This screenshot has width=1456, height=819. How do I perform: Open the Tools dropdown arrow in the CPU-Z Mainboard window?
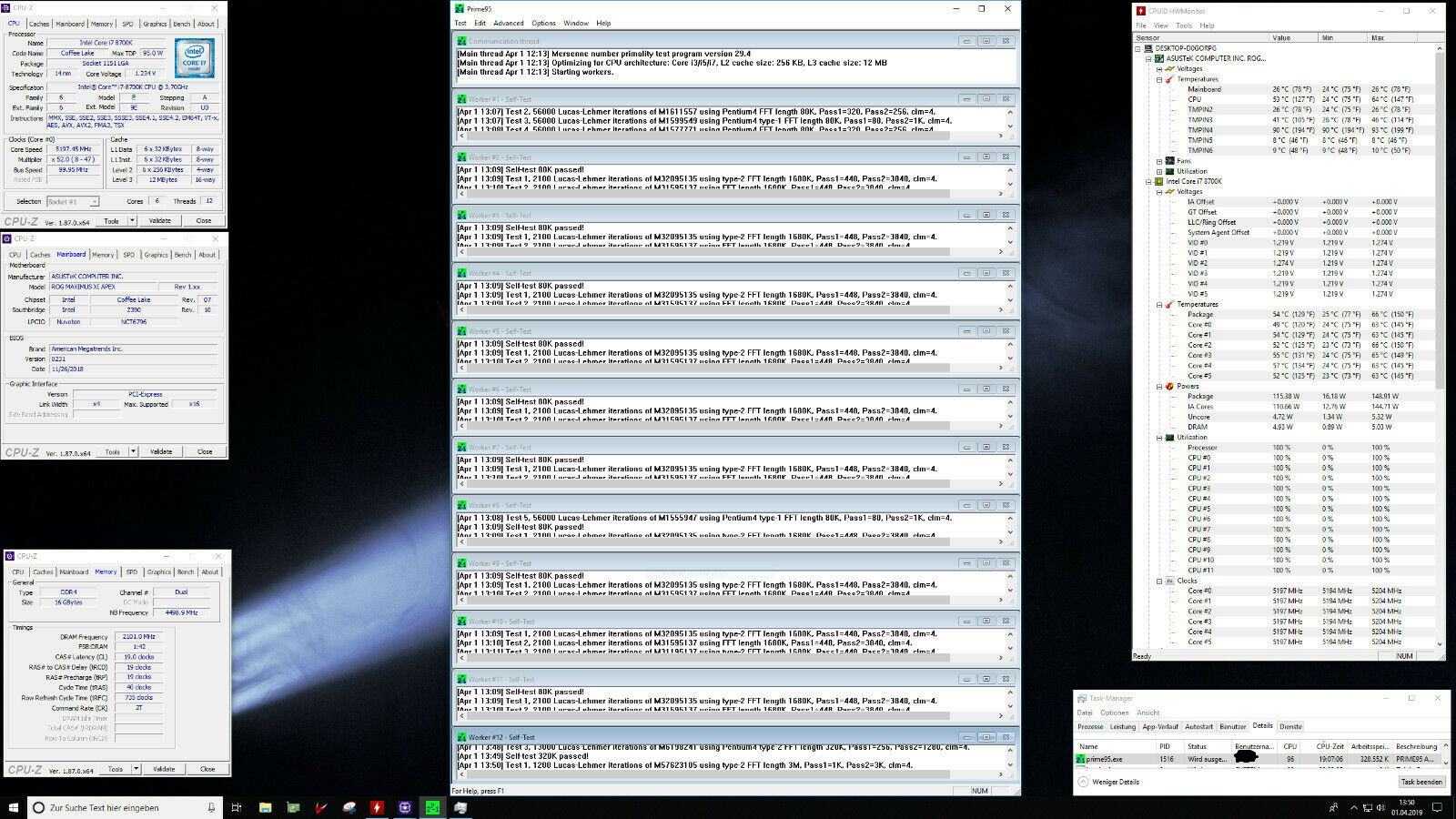[x=133, y=451]
